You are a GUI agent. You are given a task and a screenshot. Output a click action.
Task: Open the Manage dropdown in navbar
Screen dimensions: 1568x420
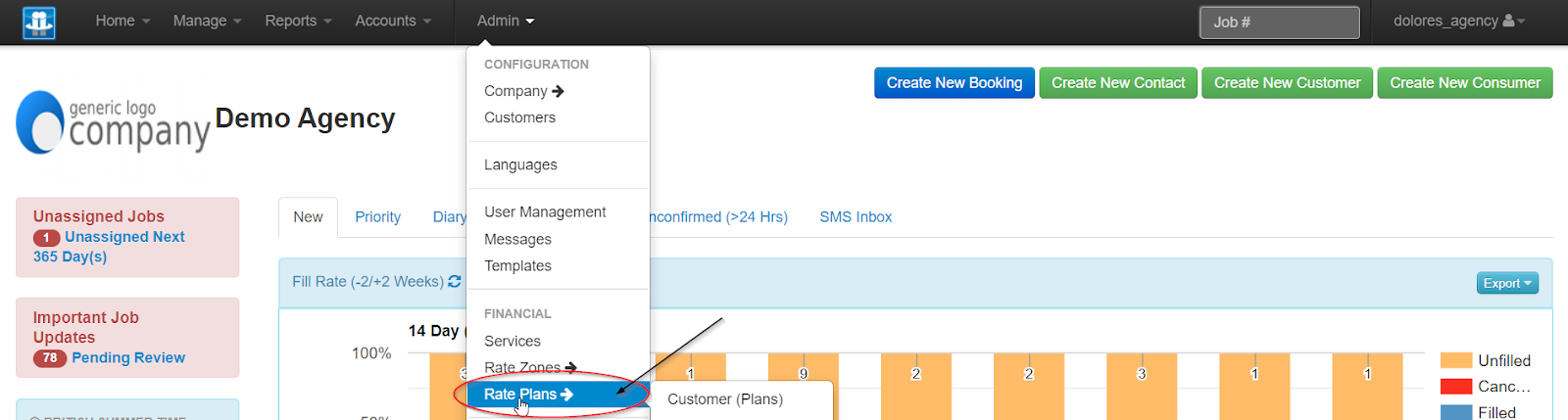[x=207, y=21]
